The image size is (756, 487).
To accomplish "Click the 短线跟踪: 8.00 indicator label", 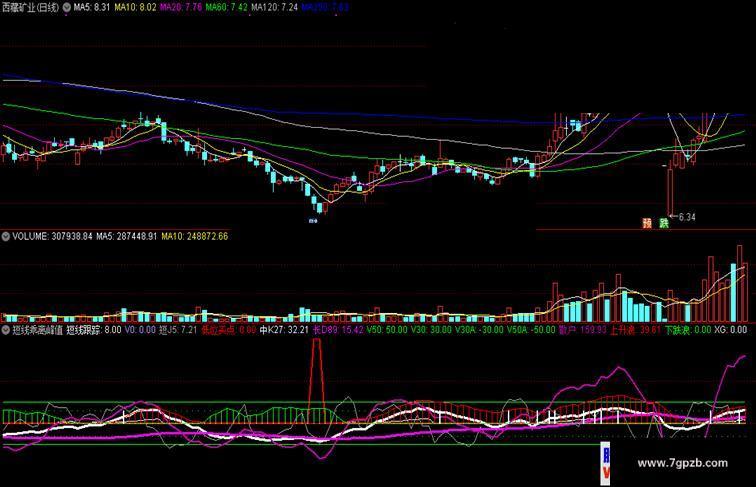I will click(94, 330).
